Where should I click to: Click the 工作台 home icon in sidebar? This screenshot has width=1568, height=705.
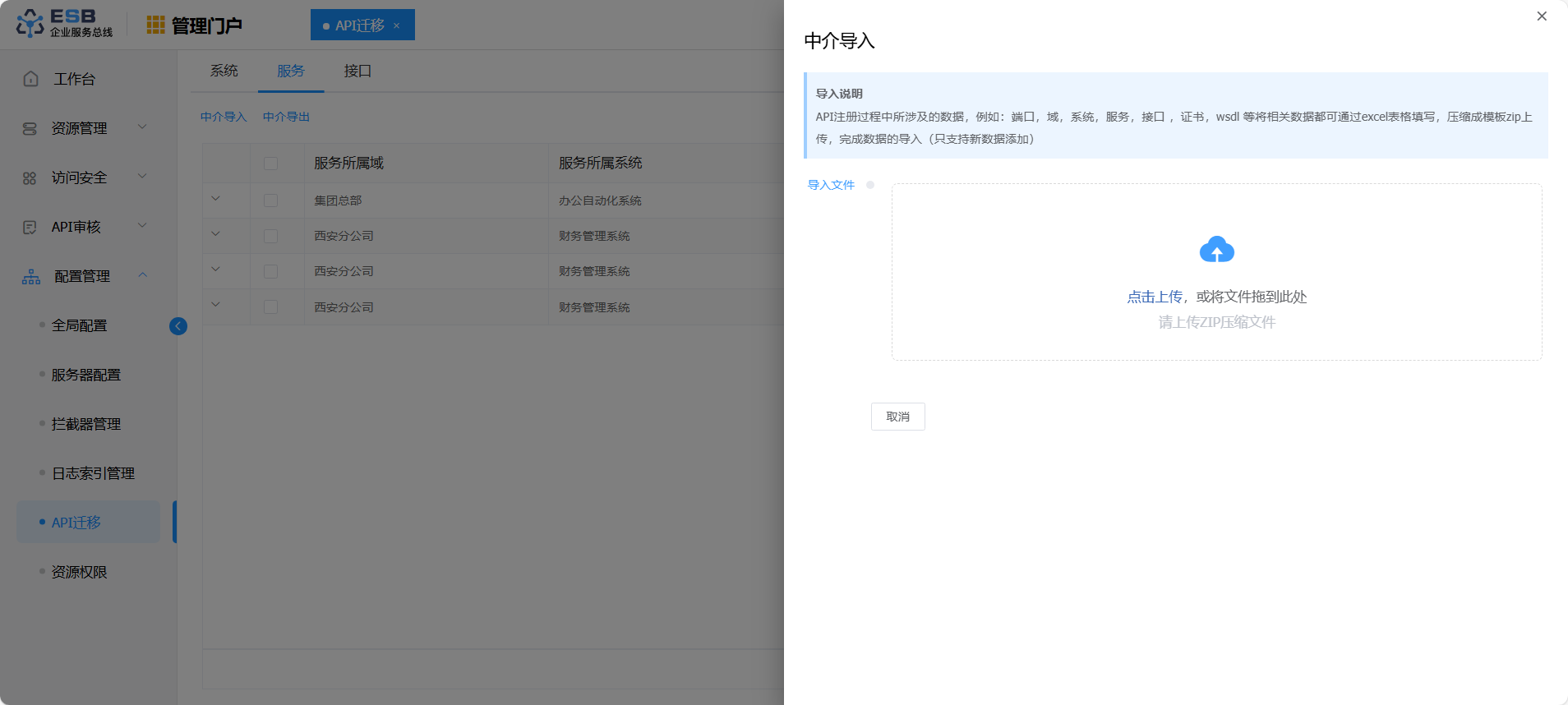coord(31,79)
